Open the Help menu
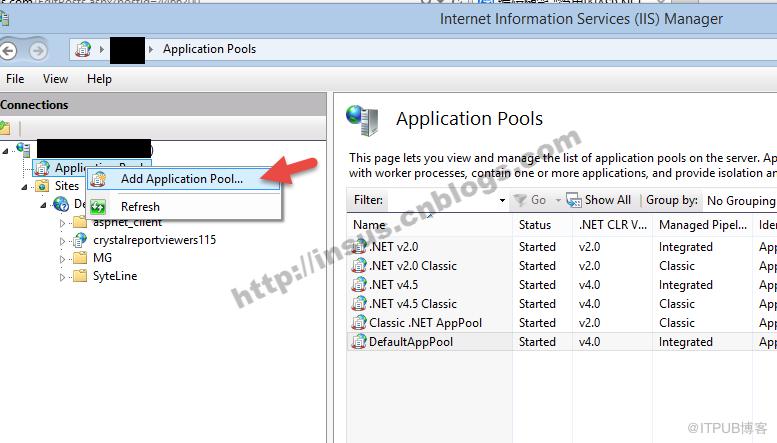The height and width of the screenshot is (443, 777). click(99, 79)
